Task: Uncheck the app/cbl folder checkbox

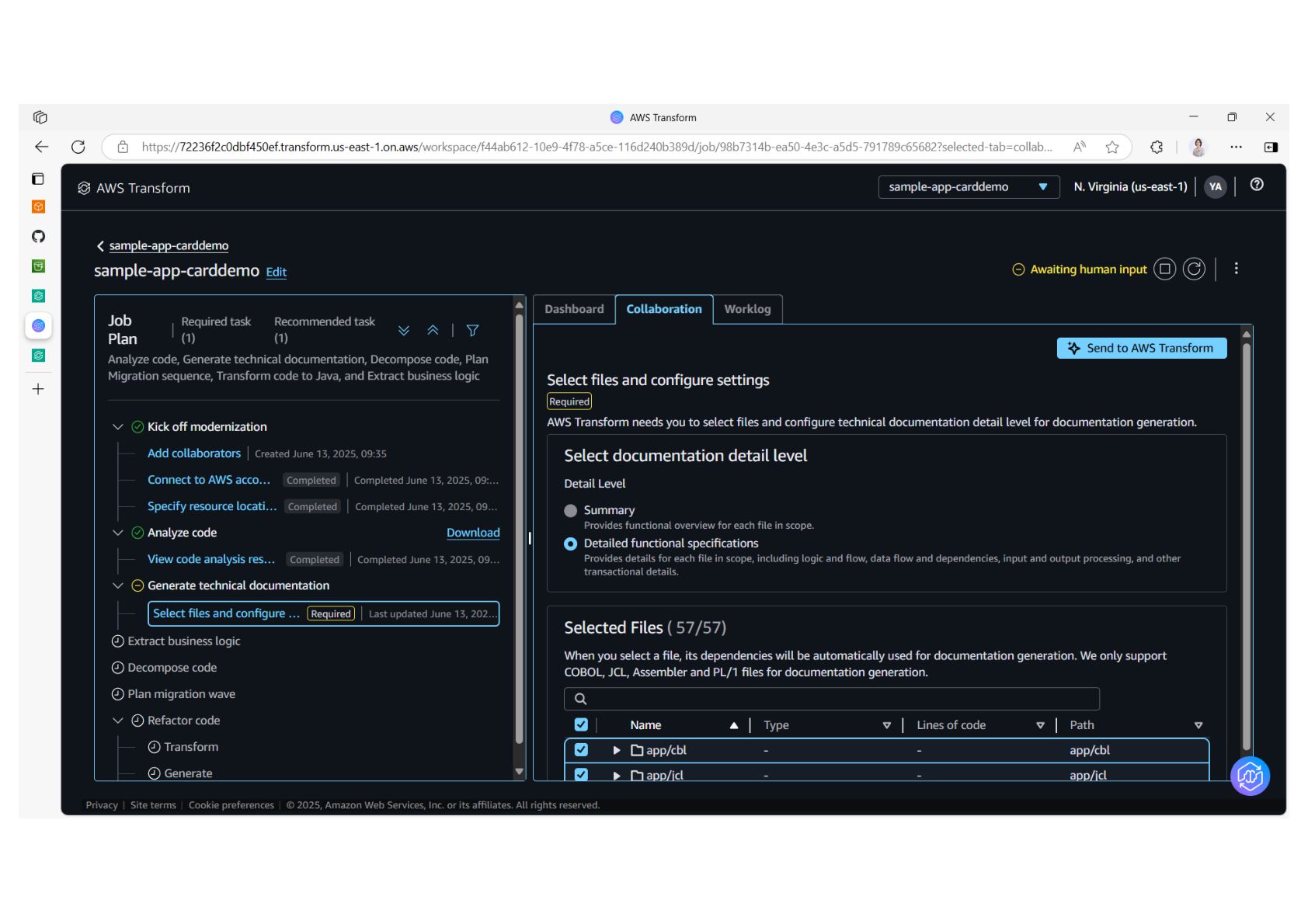Action: (x=581, y=750)
